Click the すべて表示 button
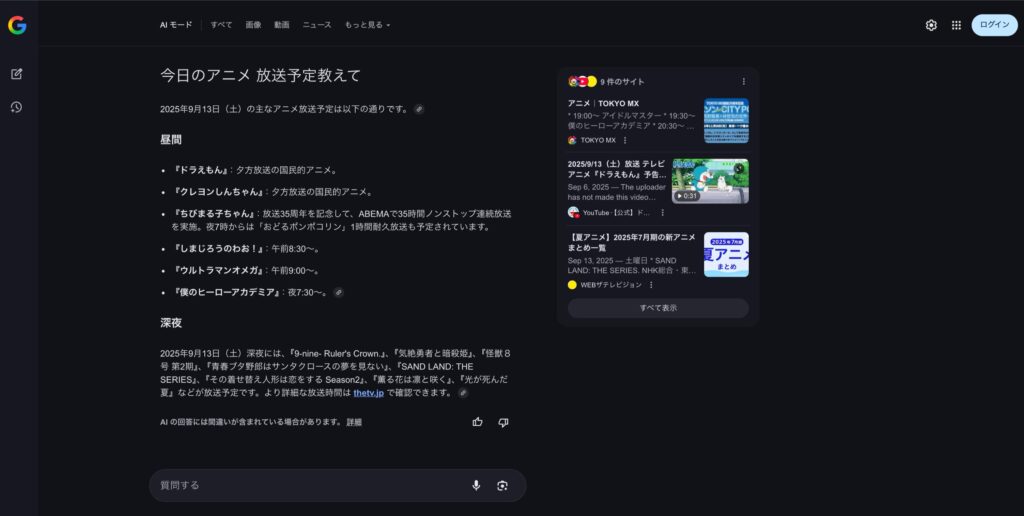This screenshot has height=516, width=1024. click(658, 308)
